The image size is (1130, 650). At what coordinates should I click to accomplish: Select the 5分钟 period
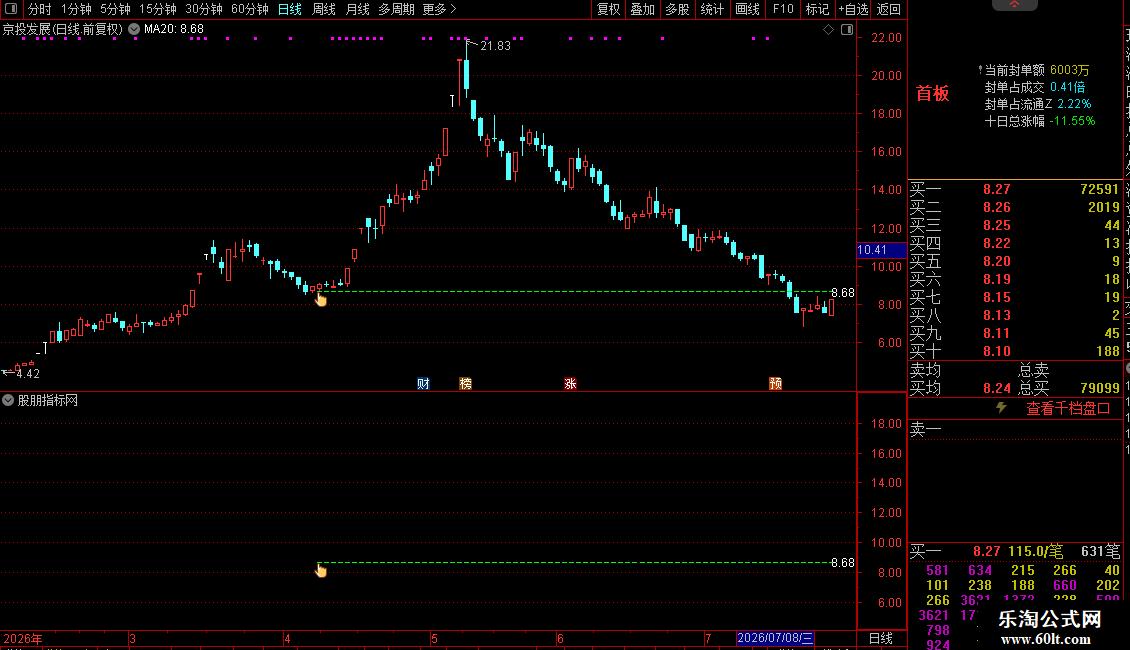(115, 9)
